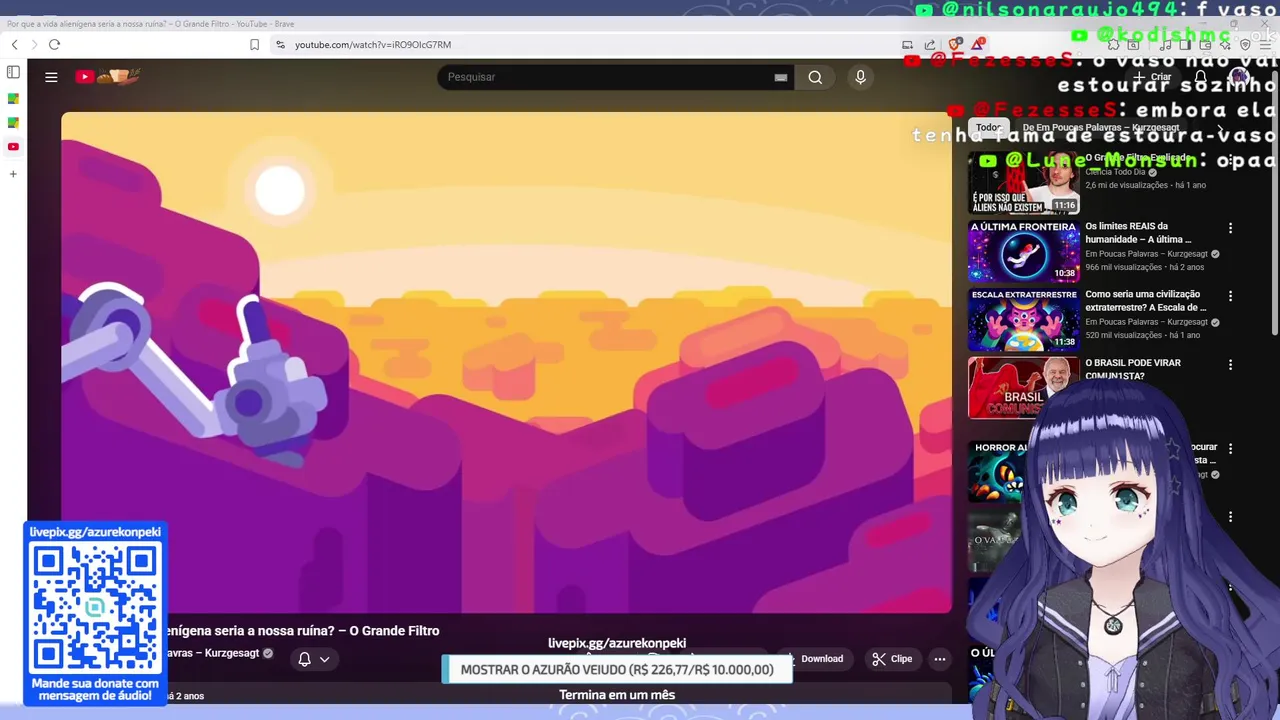The width and height of the screenshot is (1280, 720).
Task: Bookmark this page with the bookmark icon
Action: pyautogui.click(x=254, y=45)
